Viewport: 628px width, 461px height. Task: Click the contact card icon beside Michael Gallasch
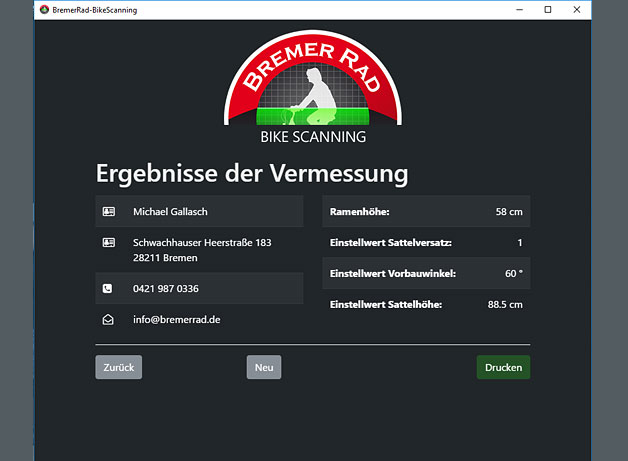(x=109, y=211)
